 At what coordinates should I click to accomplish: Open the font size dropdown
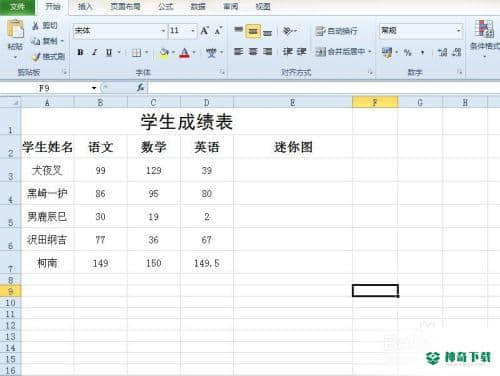193,31
